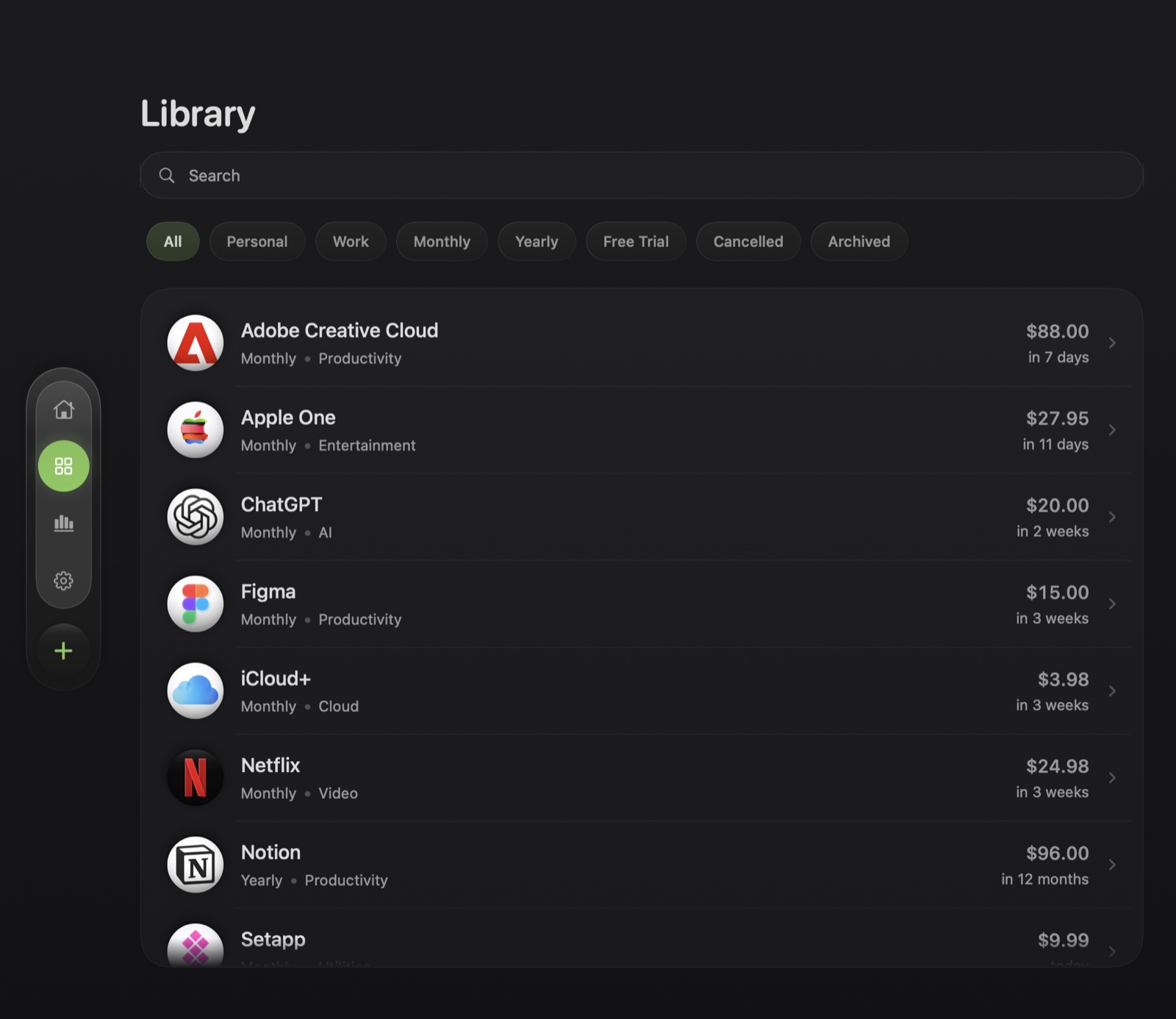Show Free Trial subscriptions
Viewport: 1176px width, 1019px height.
(x=636, y=241)
